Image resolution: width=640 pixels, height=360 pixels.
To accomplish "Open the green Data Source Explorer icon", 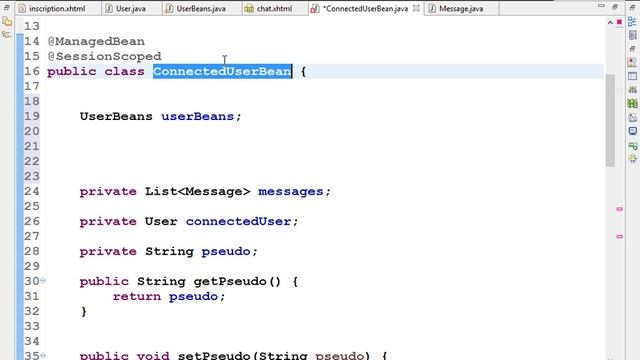I will [632, 103].
